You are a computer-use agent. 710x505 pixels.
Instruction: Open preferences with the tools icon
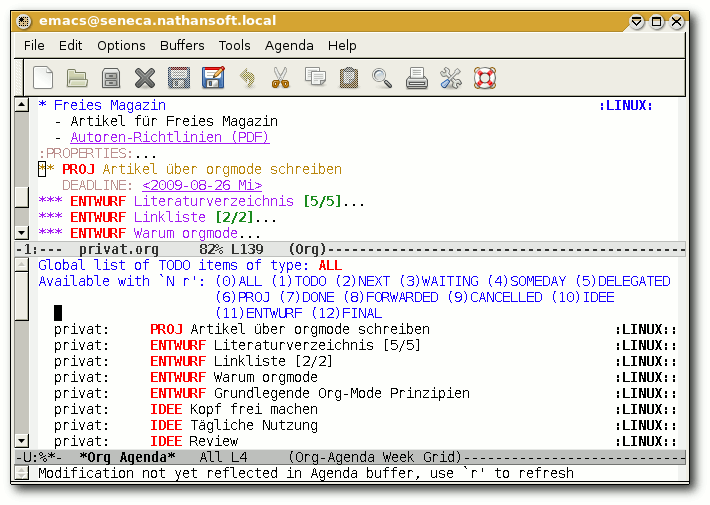click(451, 77)
